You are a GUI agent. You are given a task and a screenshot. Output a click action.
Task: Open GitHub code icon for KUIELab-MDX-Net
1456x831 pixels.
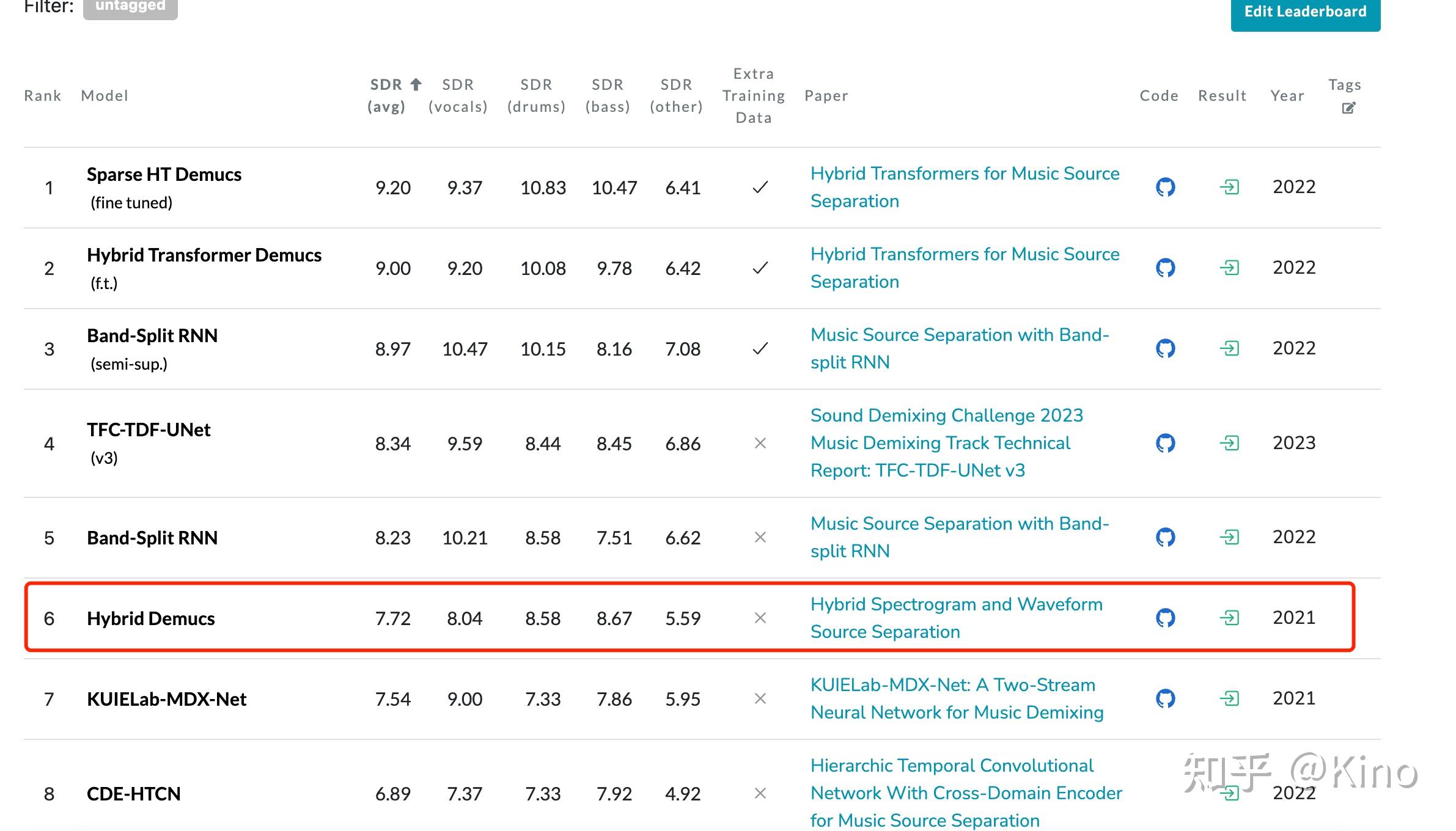tap(1165, 698)
